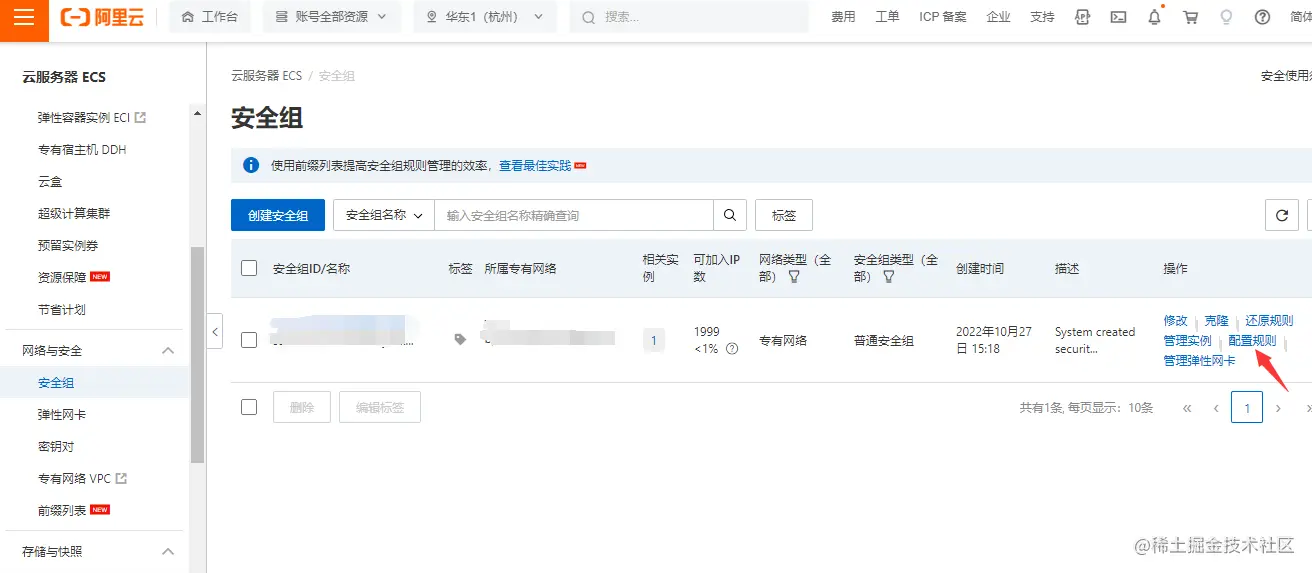Jump to the first page arrow
This screenshot has width=1312, height=573.
(1187, 408)
